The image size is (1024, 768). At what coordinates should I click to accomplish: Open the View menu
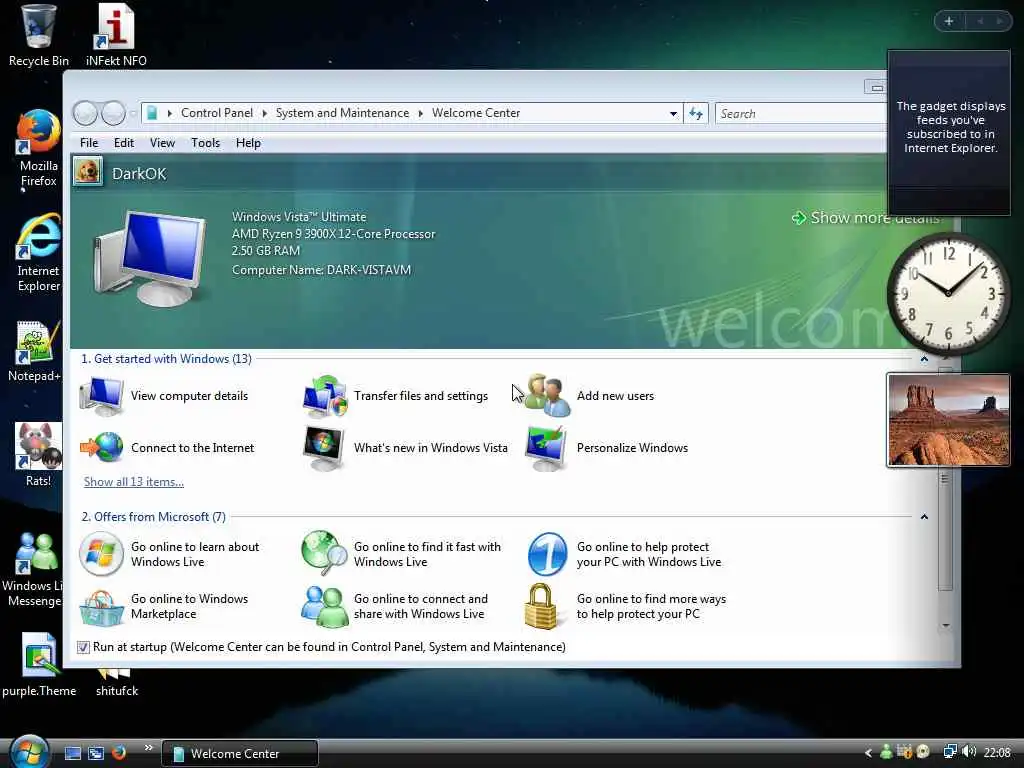(x=162, y=143)
